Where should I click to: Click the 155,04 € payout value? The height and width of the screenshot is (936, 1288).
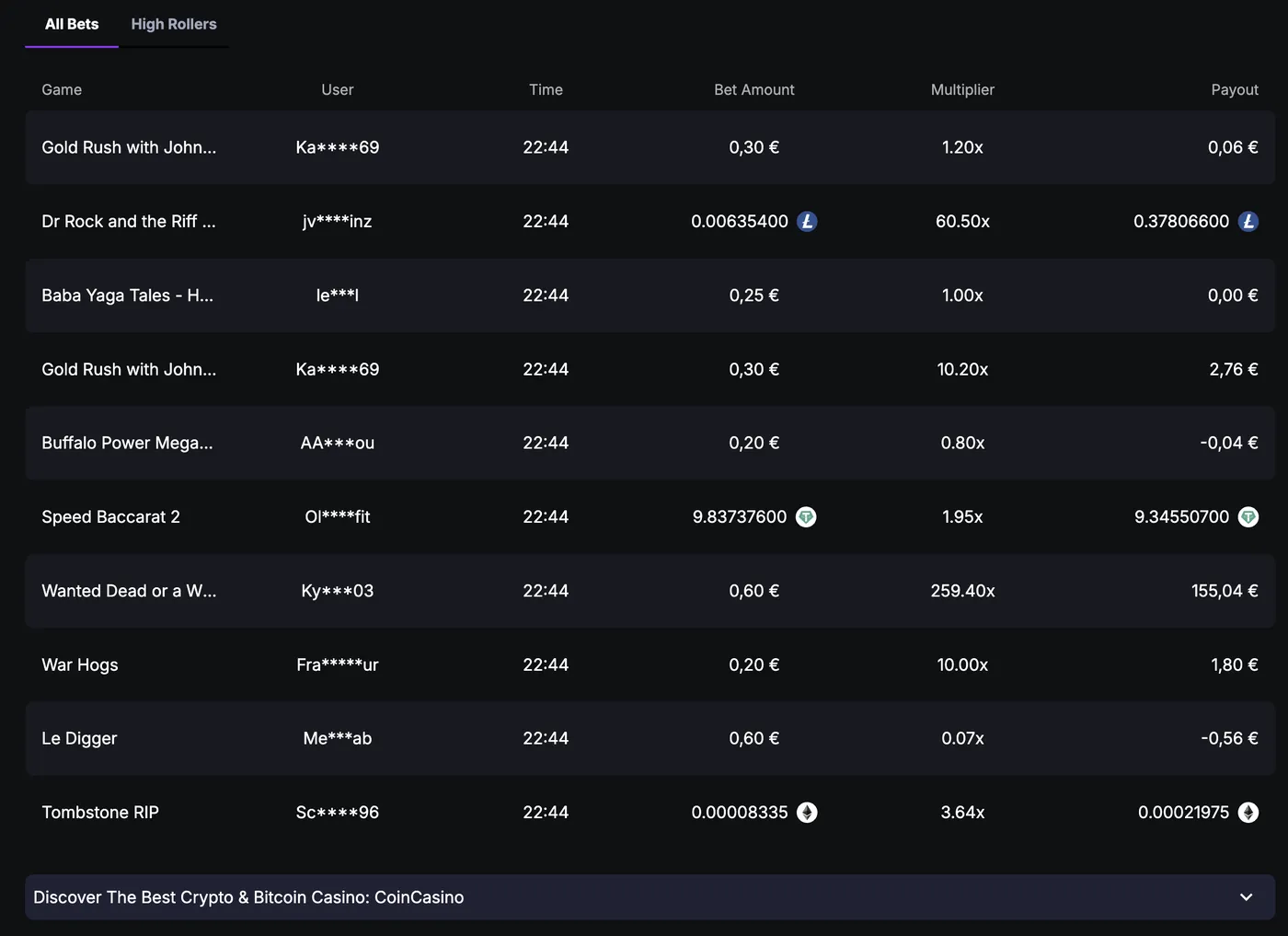point(1225,591)
